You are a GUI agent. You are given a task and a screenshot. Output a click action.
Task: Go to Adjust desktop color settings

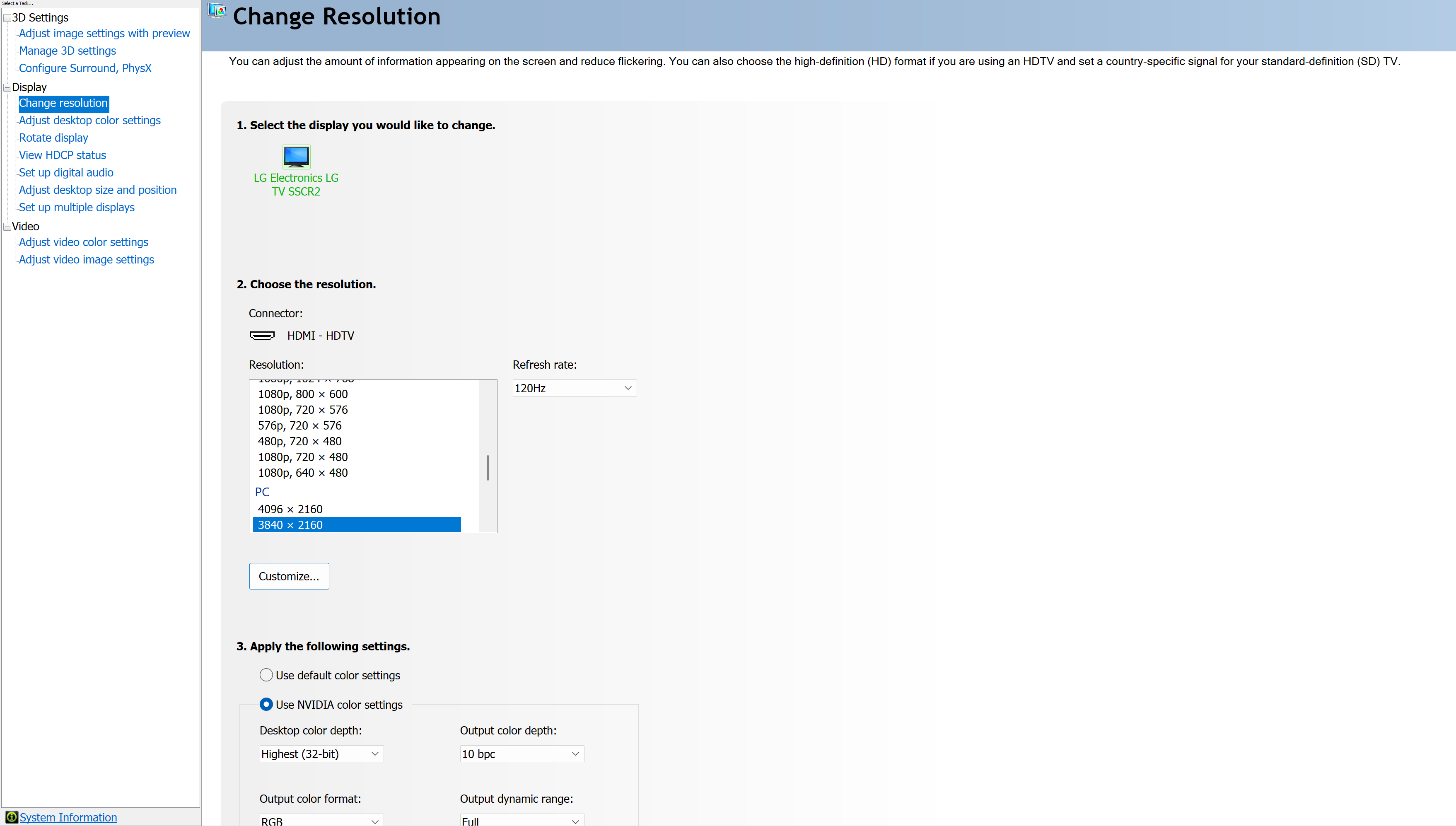click(89, 120)
